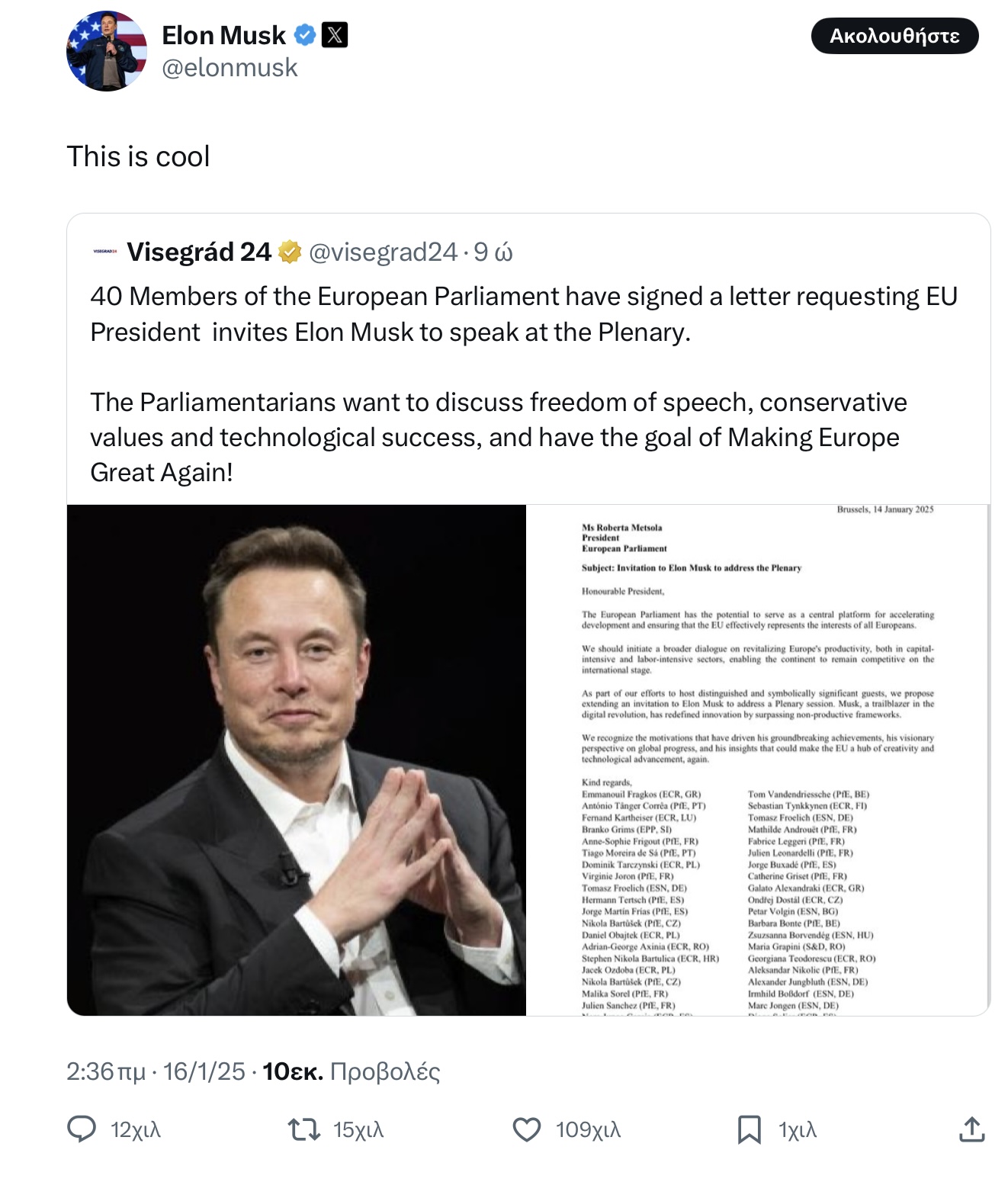1008x1182 pixels.
Task: Click Visegrád 24's gold verified badge
Action: click(x=290, y=252)
